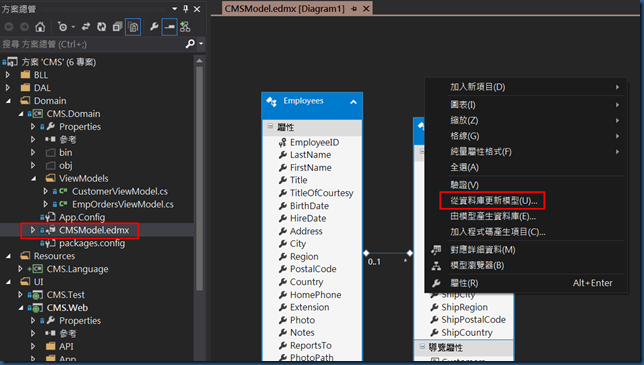Click the Forward navigation arrow in Solution Explorer
Image resolution: width=644 pixels, height=365 pixels.
(24, 27)
